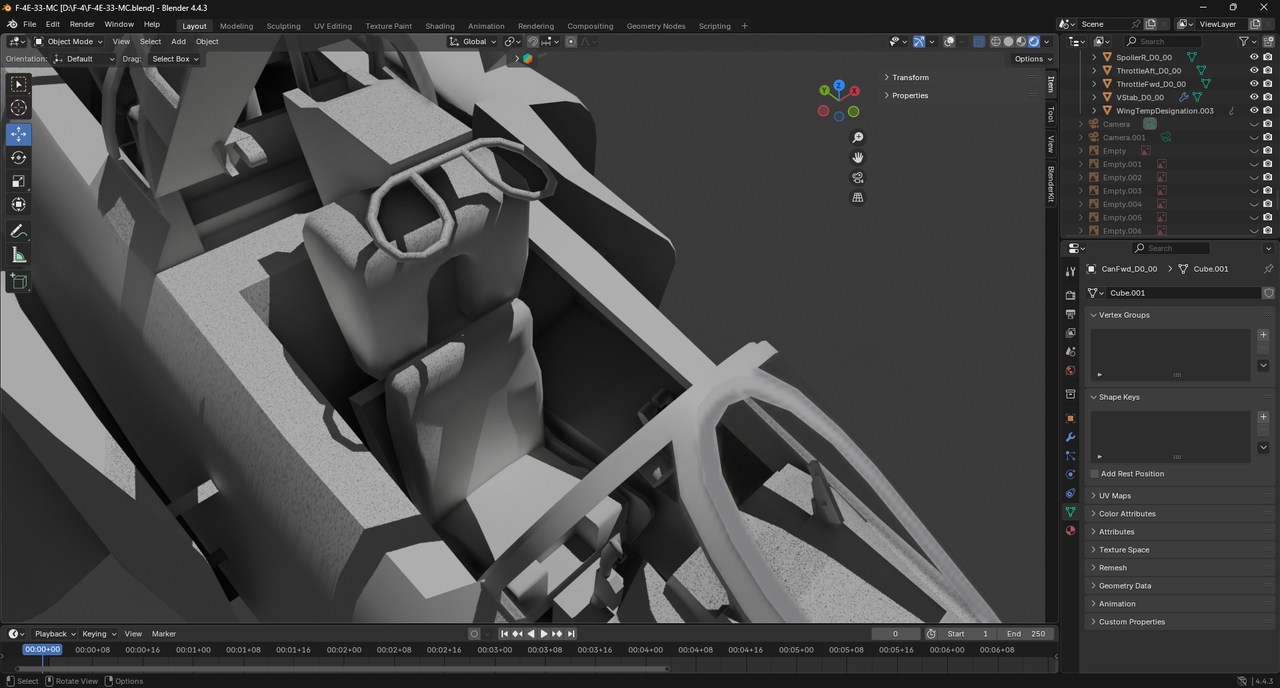1280x688 pixels.
Task: Click the Options button in viewport header
Action: [1033, 59]
